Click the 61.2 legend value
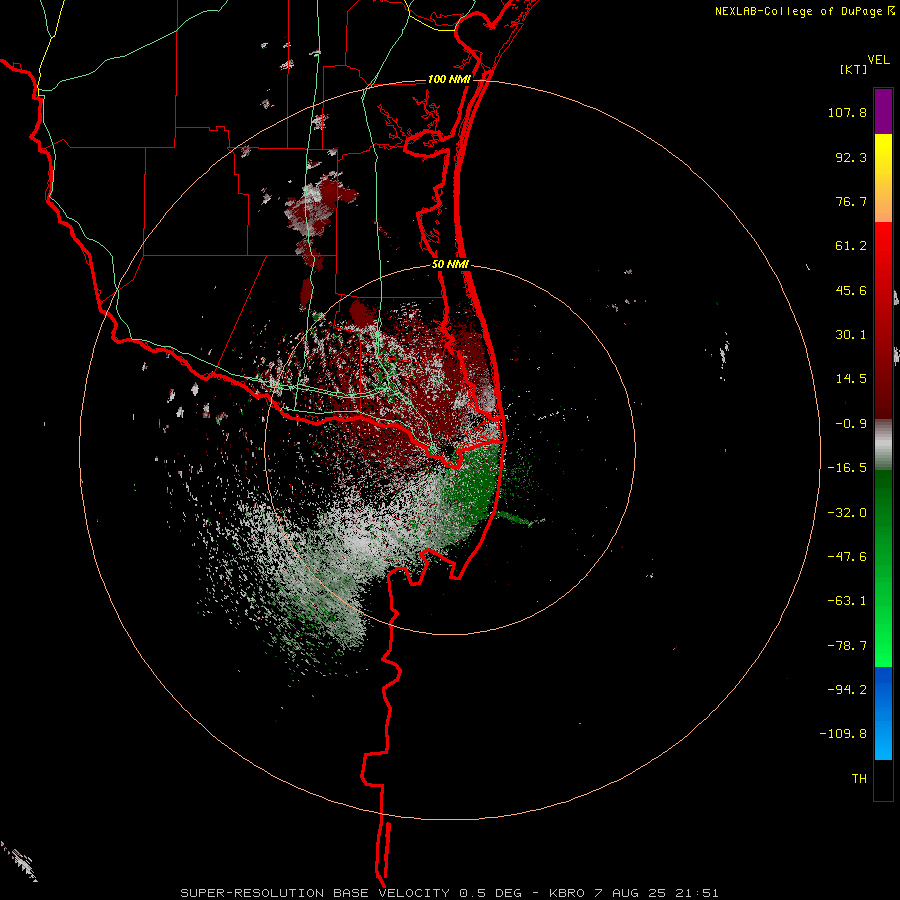 (851, 246)
